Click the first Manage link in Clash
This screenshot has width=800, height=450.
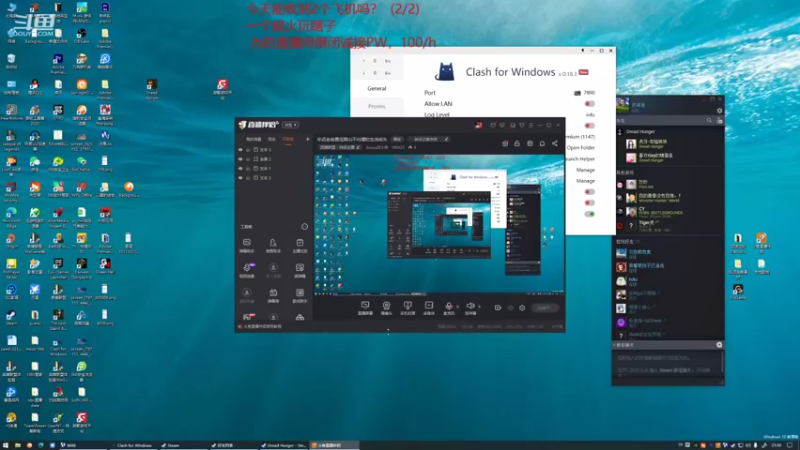click(x=585, y=170)
